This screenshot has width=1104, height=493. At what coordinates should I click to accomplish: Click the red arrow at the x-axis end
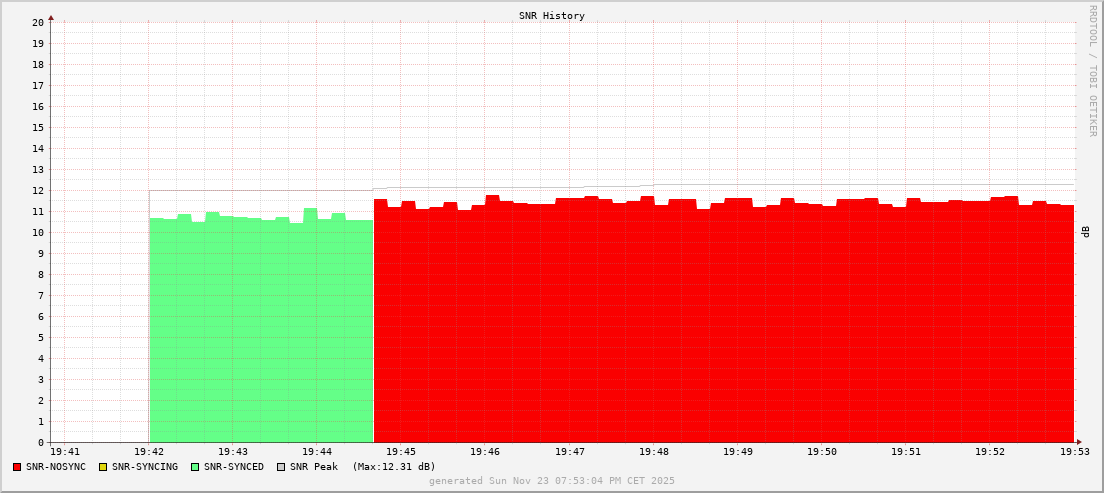(1078, 442)
